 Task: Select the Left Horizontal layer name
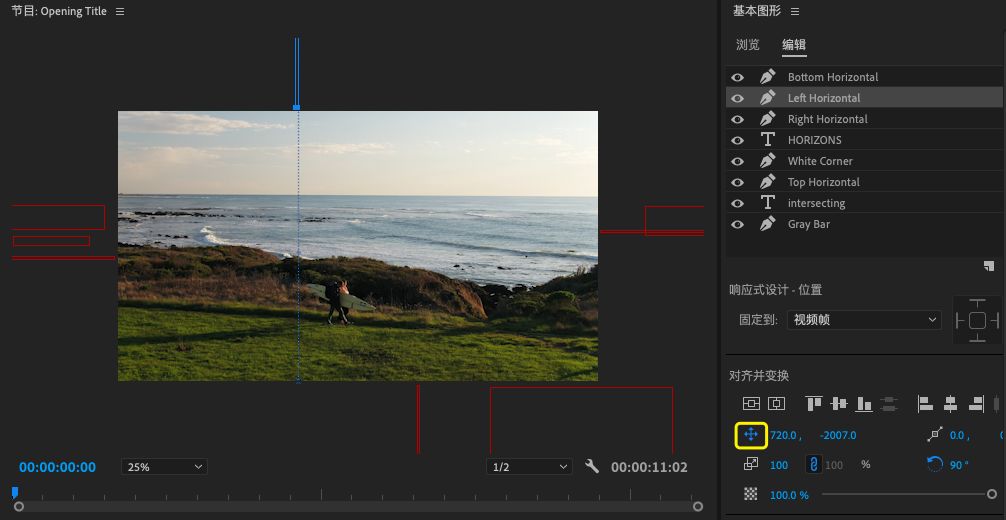(x=824, y=98)
